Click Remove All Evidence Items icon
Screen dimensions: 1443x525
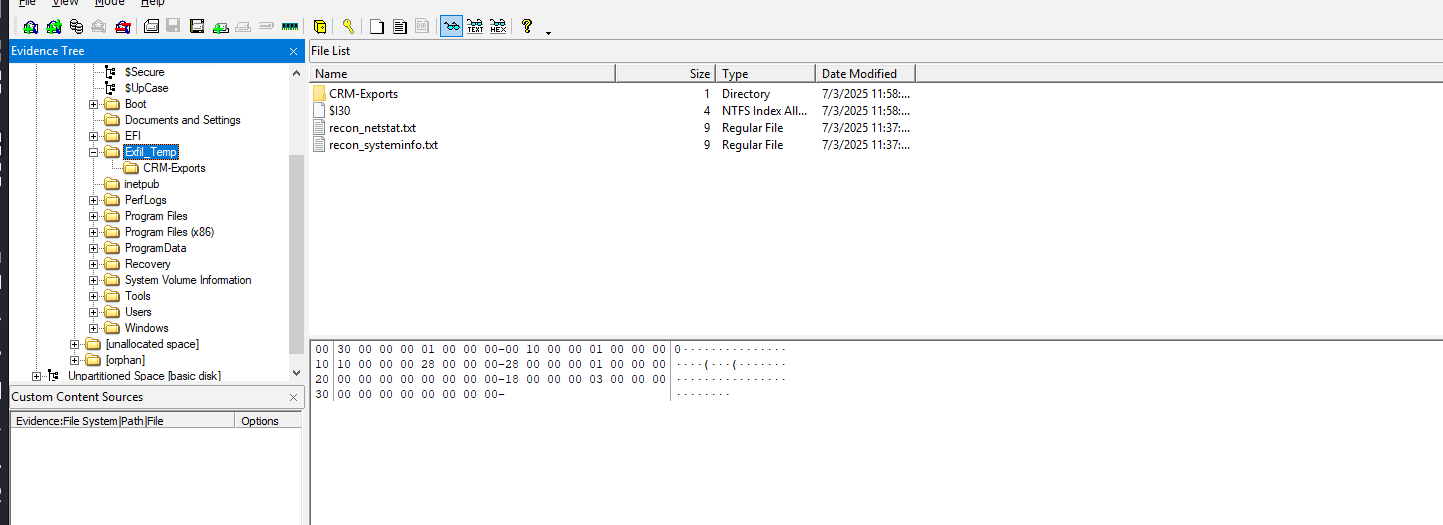122,27
